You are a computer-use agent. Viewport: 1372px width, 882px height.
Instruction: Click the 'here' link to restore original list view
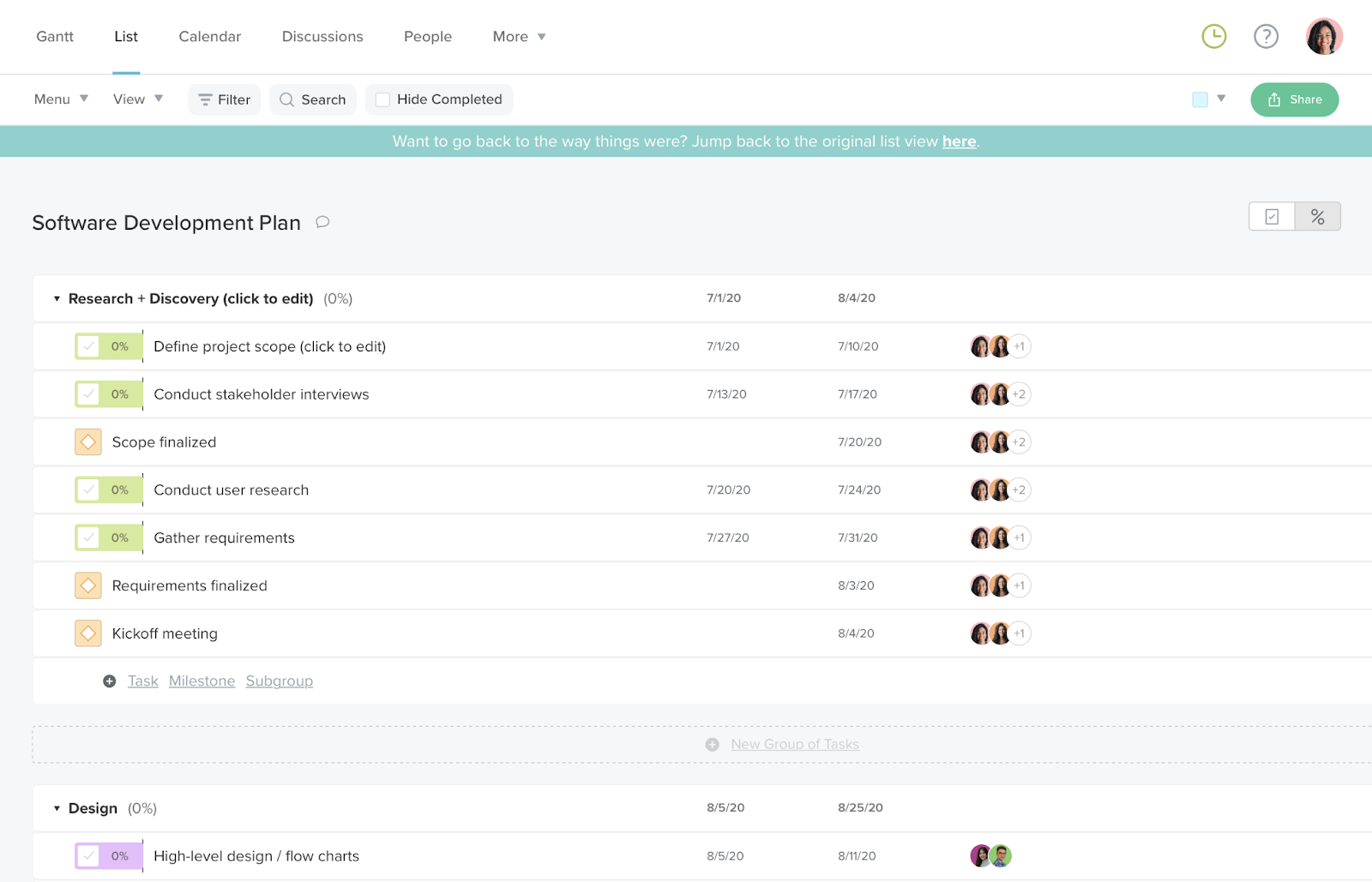point(959,141)
